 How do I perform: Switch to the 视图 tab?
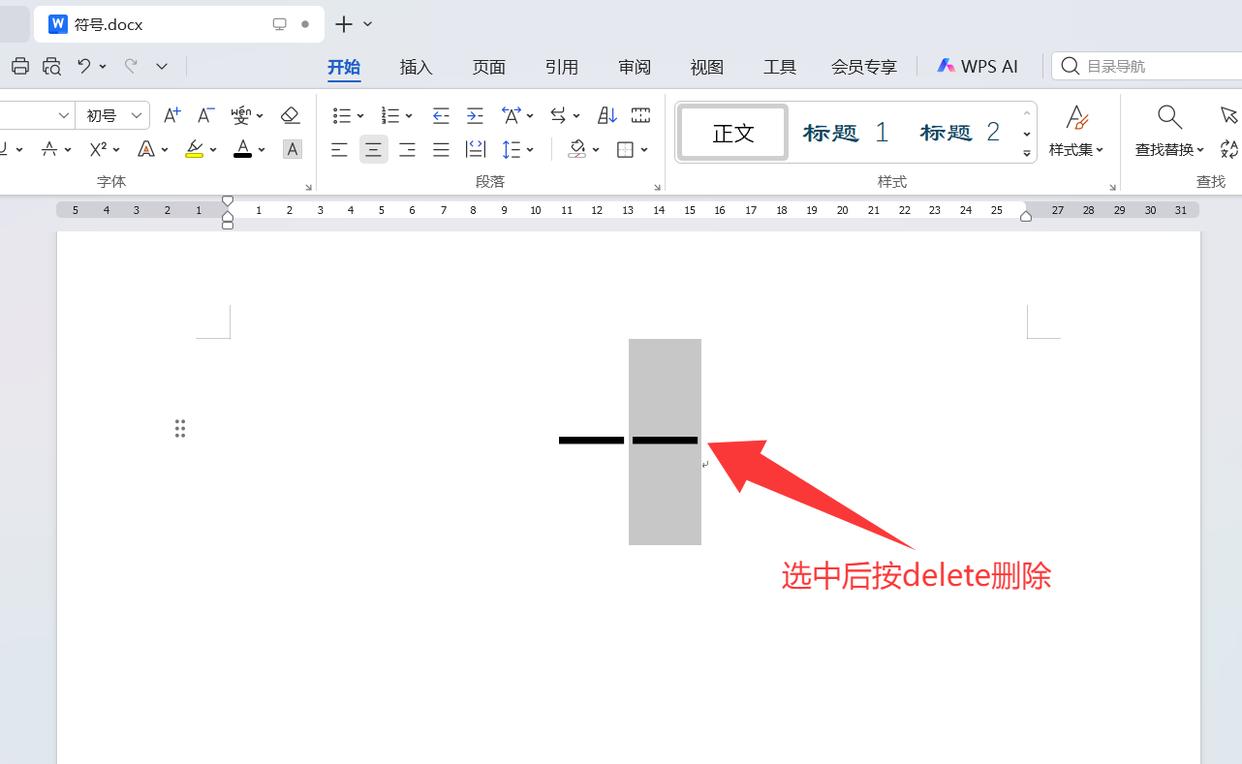(x=707, y=67)
